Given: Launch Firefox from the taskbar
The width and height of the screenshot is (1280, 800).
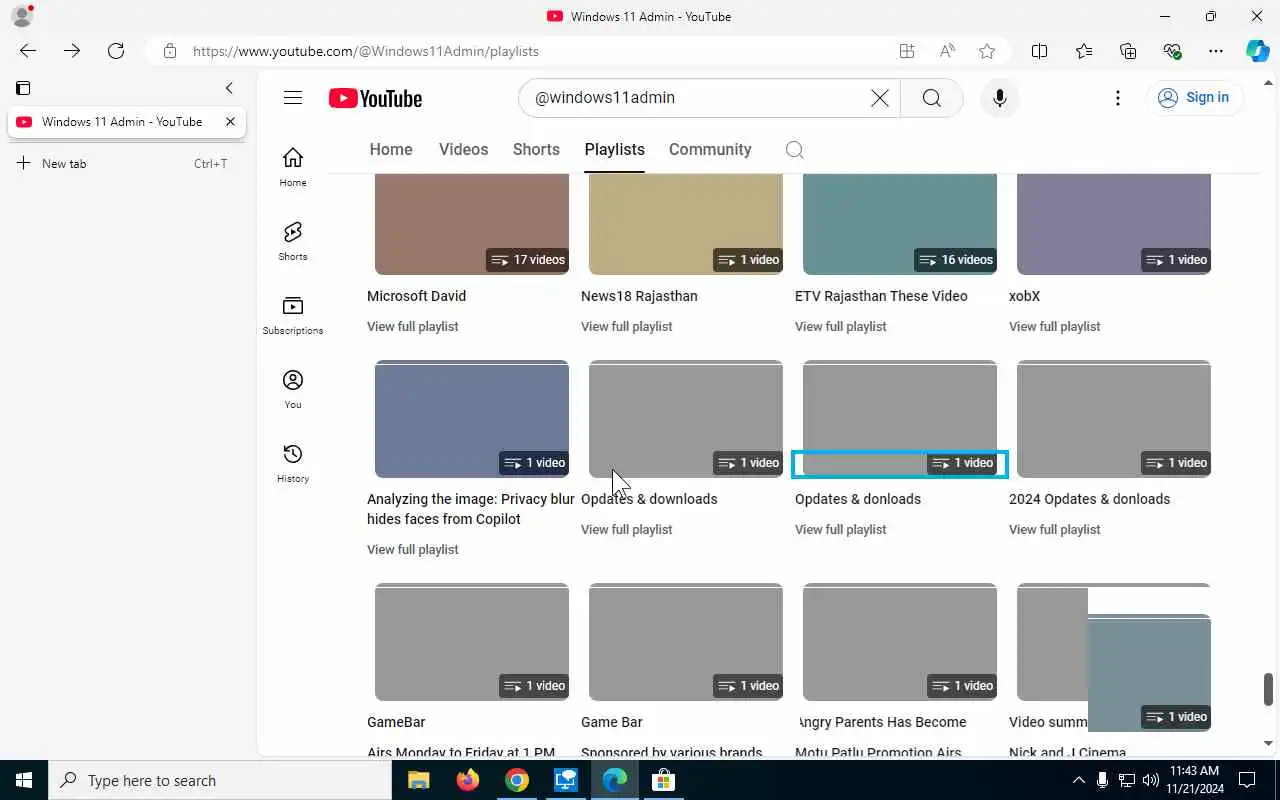Looking at the screenshot, I should [x=467, y=780].
